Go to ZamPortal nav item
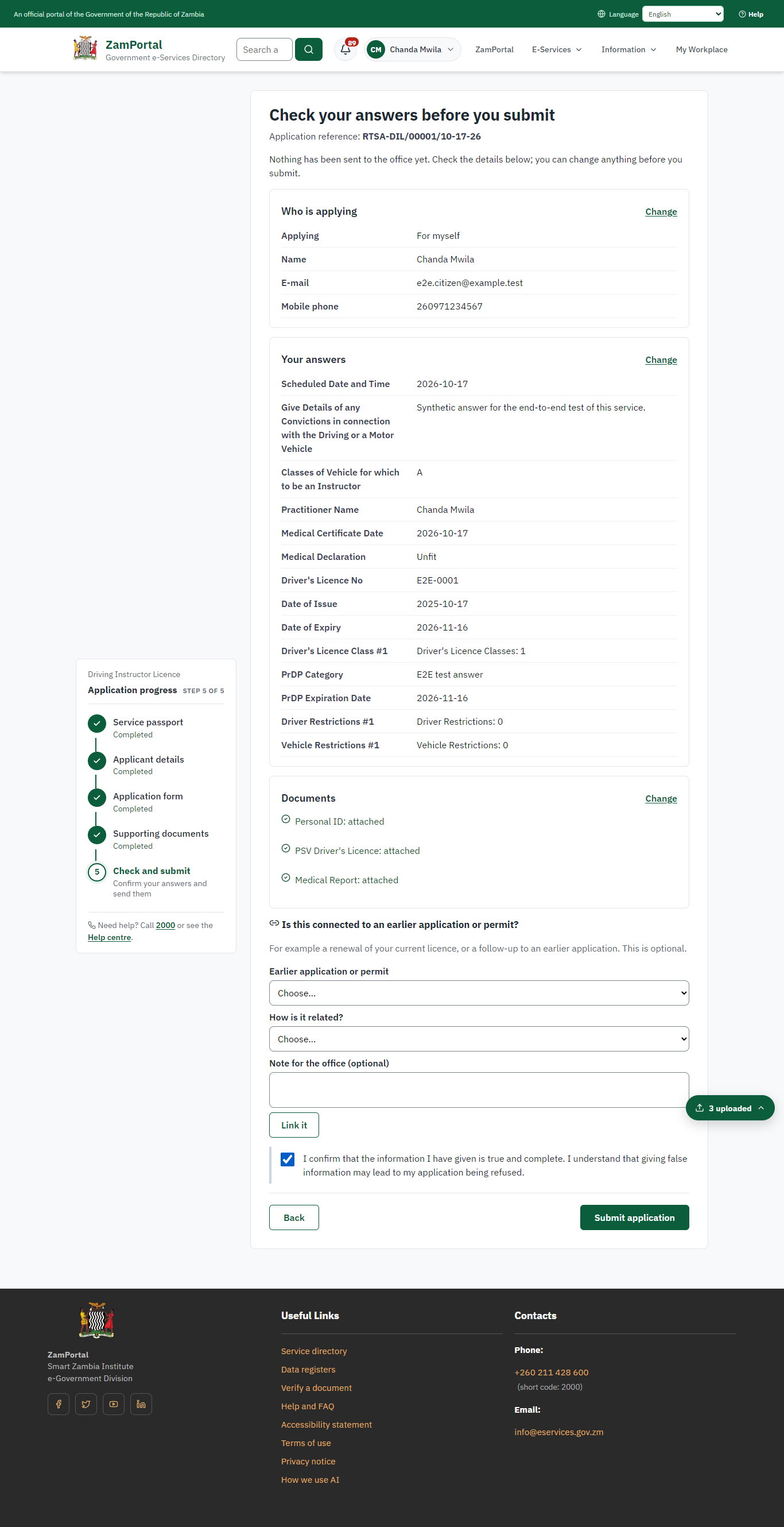 [x=494, y=49]
